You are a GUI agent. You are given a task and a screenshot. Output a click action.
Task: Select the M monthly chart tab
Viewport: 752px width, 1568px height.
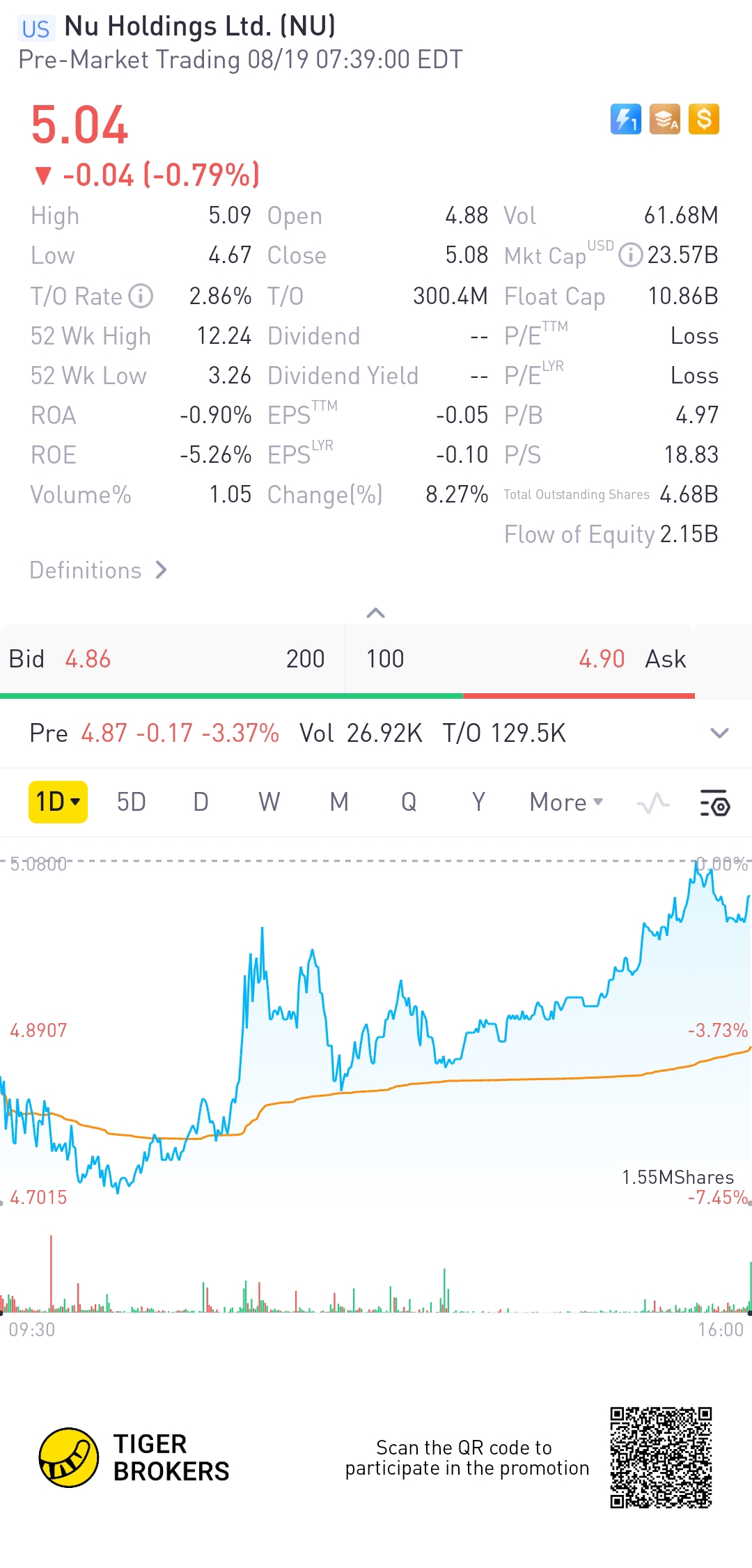click(339, 802)
